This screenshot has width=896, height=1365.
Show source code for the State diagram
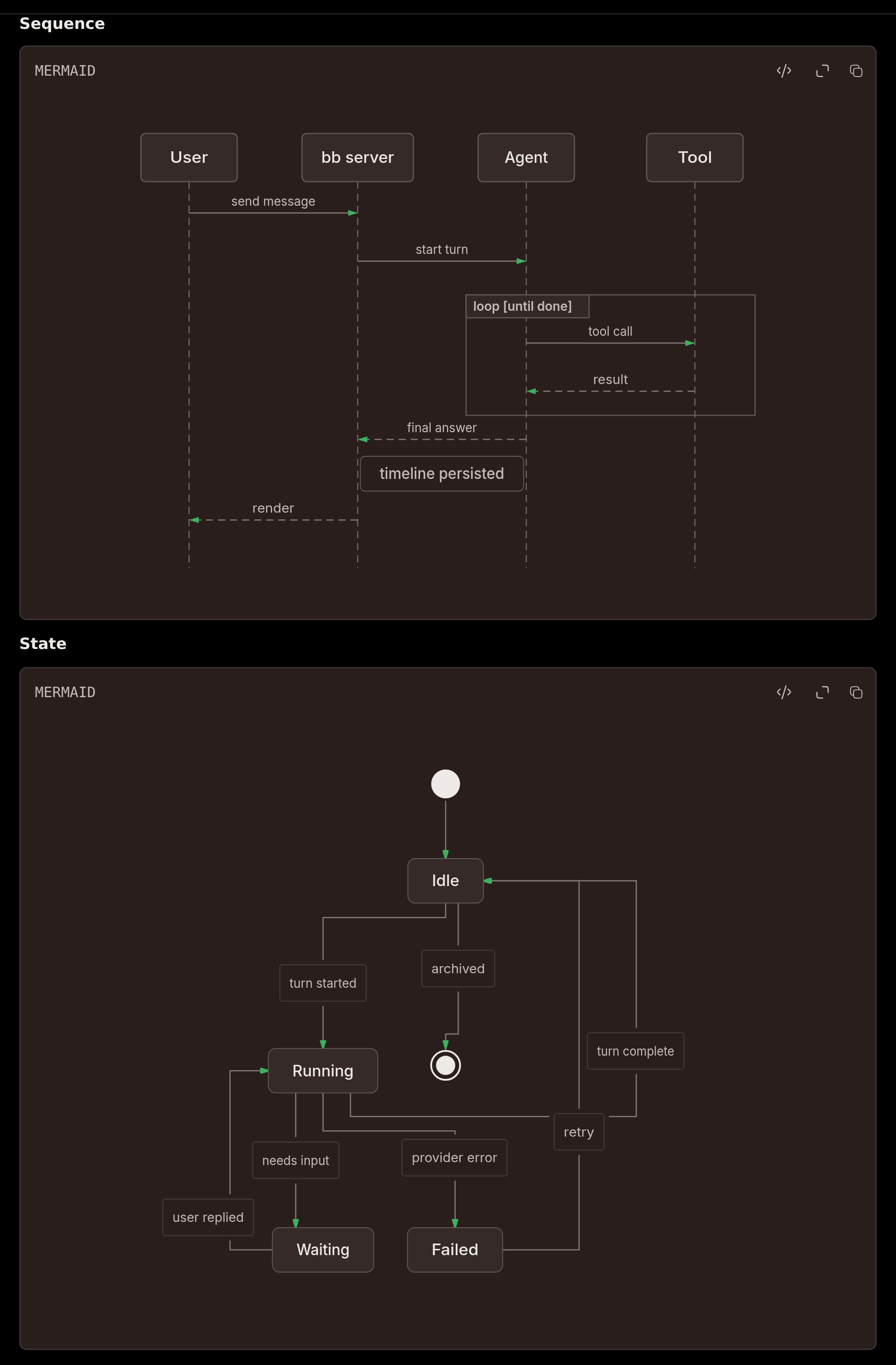coord(784,692)
